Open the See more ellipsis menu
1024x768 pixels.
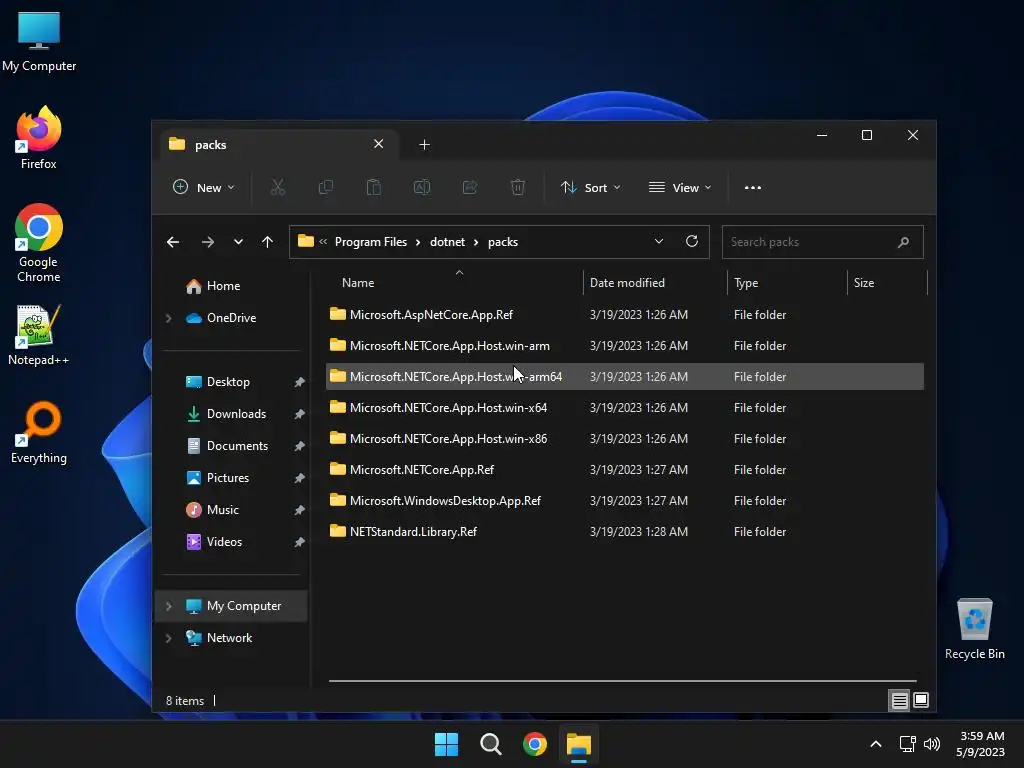coord(752,187)
